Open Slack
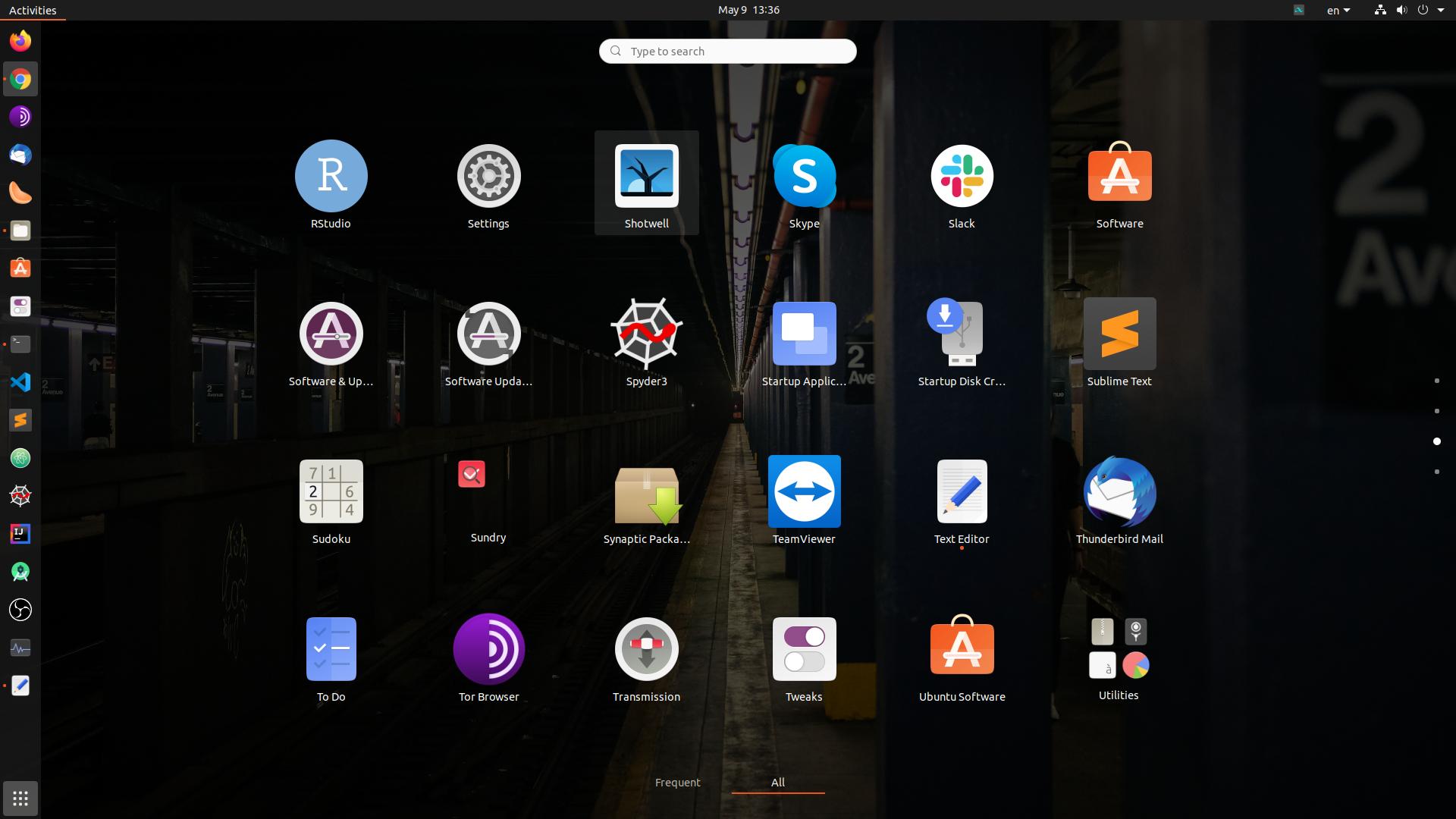The height and width of the screenshot is (819, 1456). (961, 175)
